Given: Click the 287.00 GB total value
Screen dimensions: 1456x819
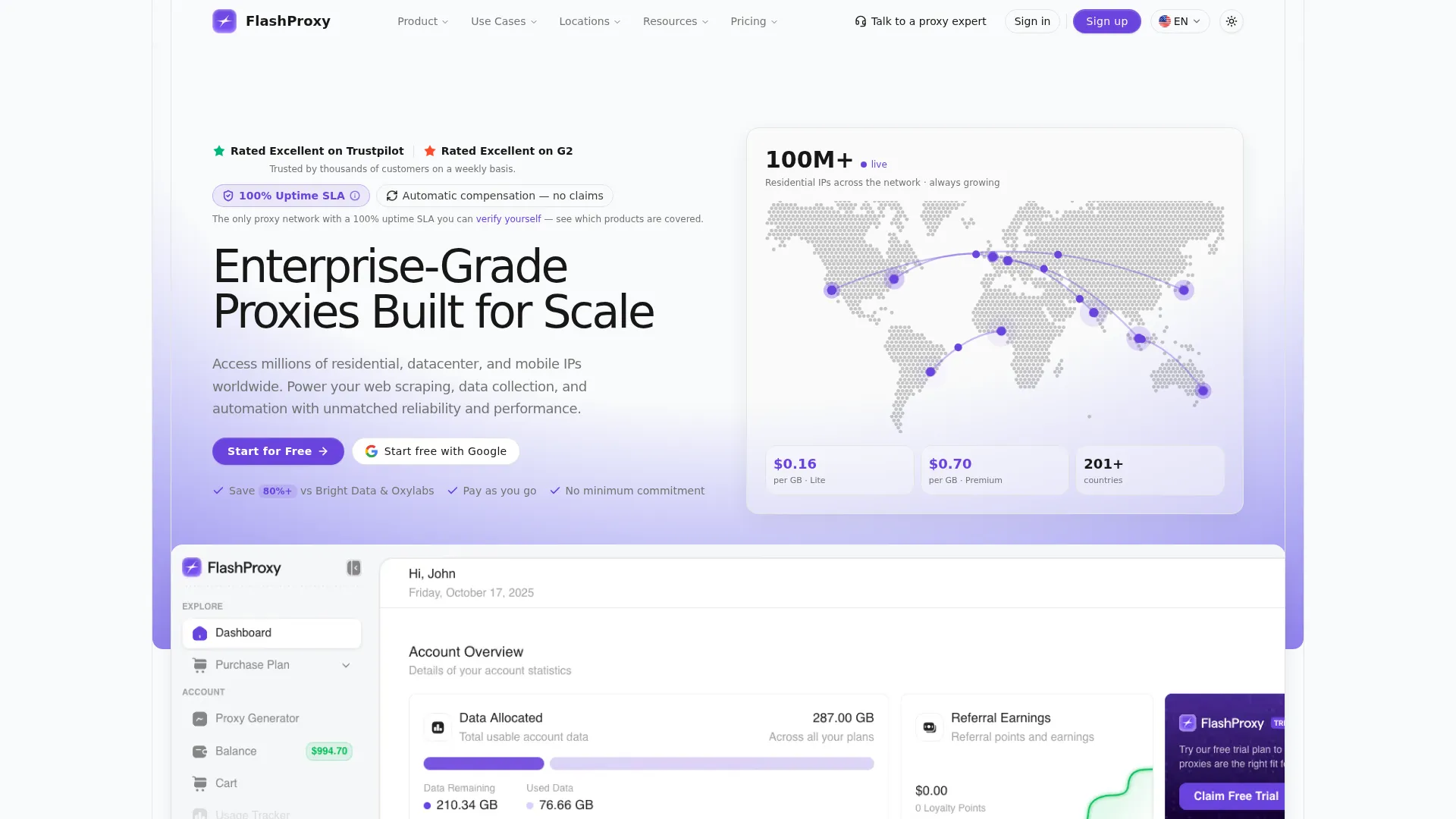Looking at the screenshot, I should (843, 718).
